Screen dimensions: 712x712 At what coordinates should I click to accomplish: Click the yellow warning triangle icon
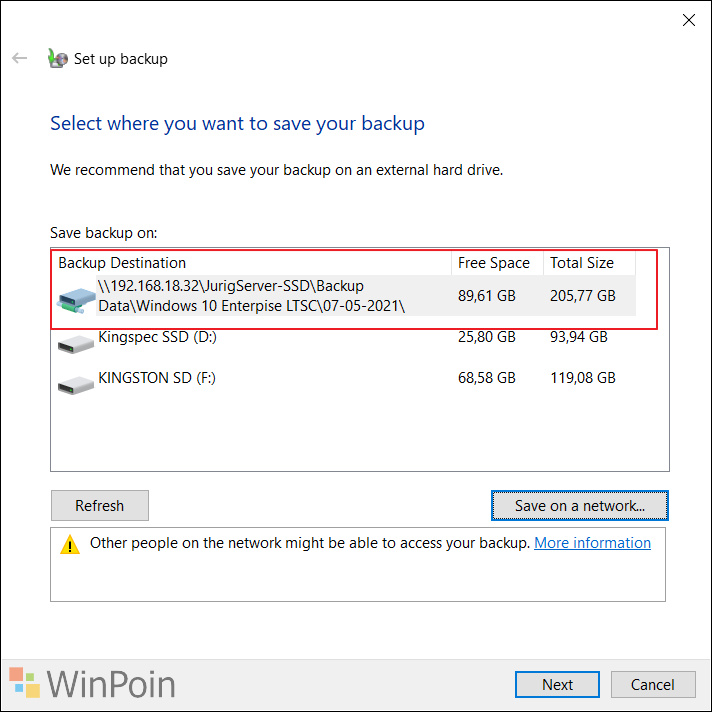click(70, 544)
